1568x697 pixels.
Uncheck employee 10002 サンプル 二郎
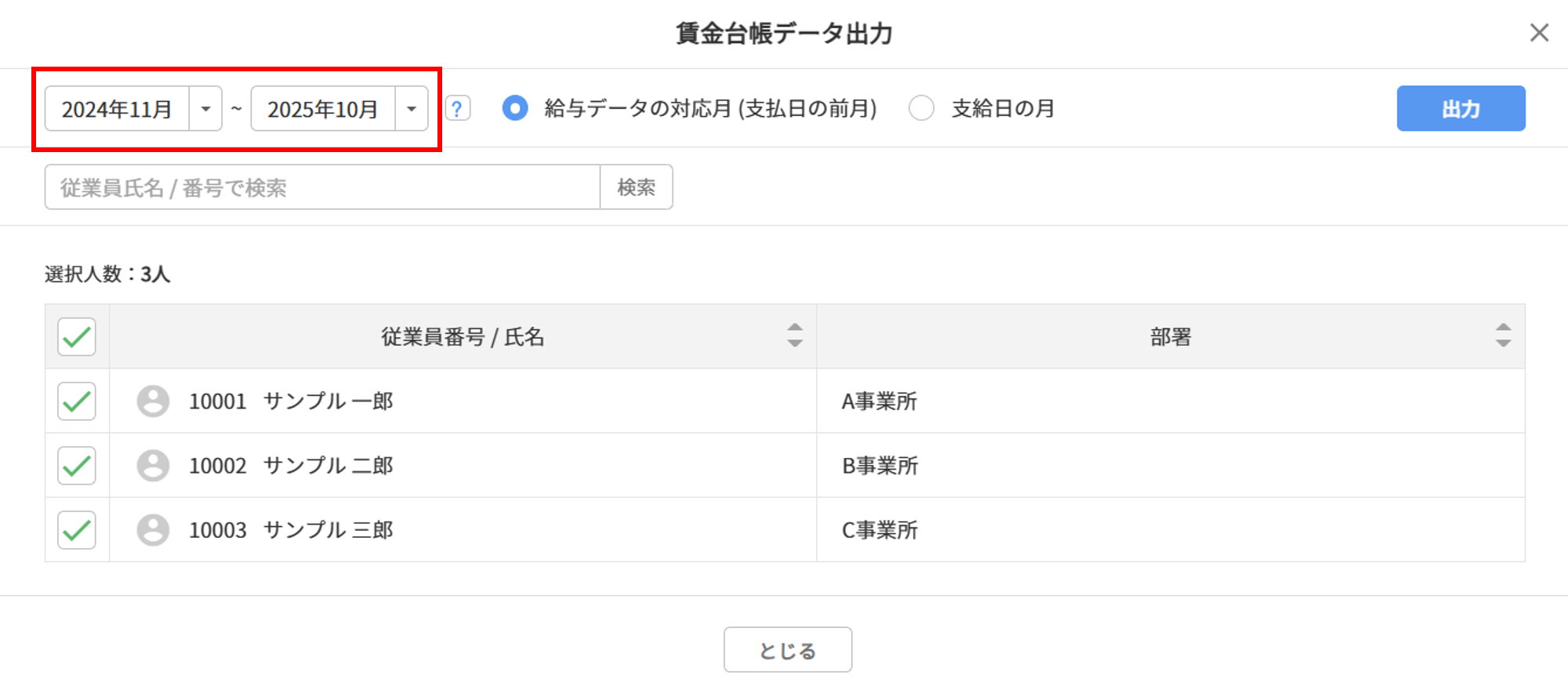coord(77,466)
